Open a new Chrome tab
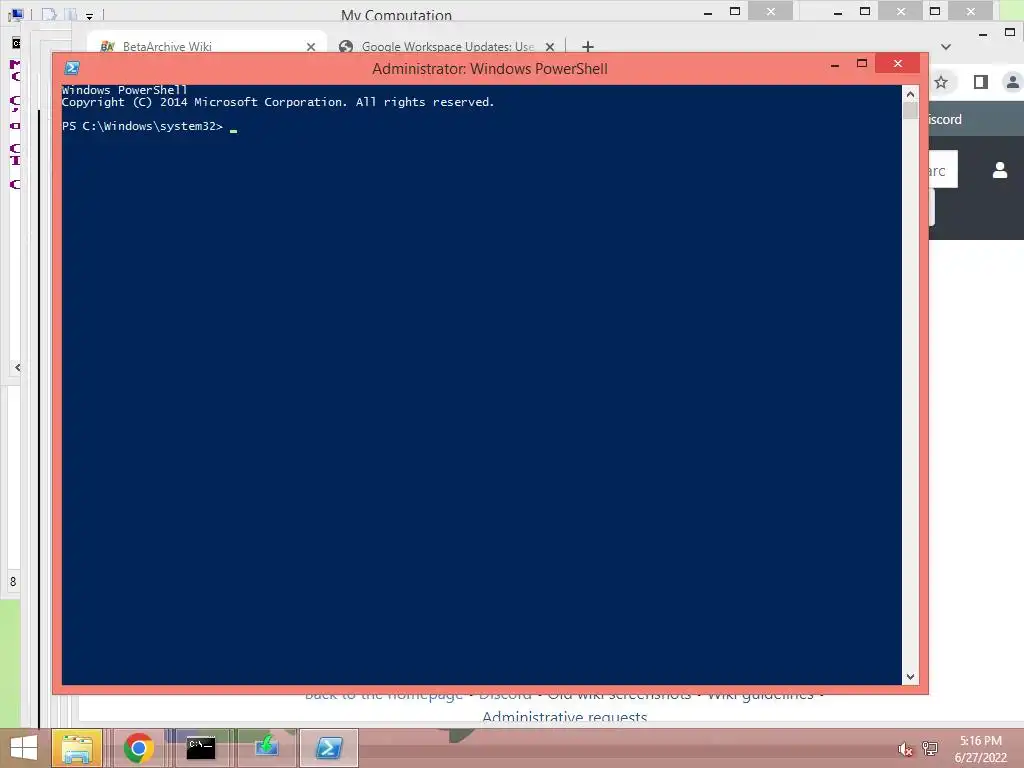1024x768 pixels. [588, 47]
